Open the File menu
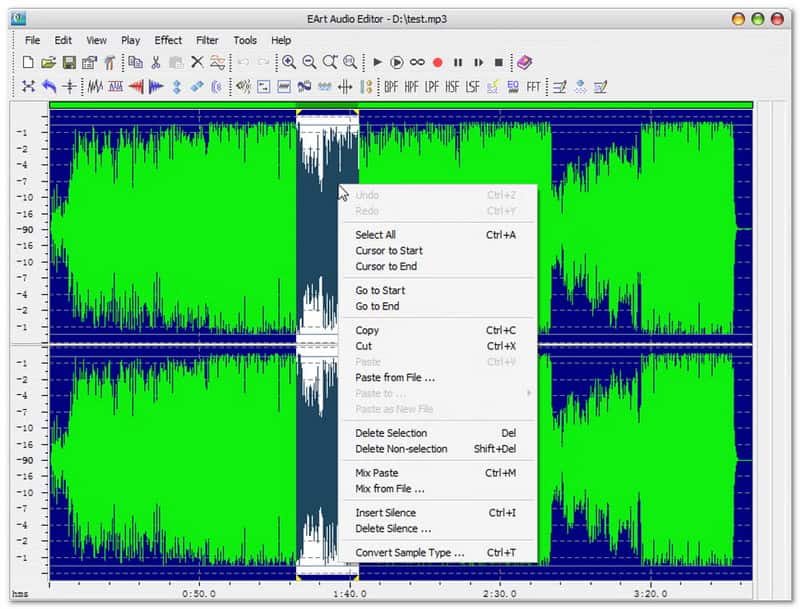Image resolution: width=800 pixels, height=609 pixels. pyautogui.click(x=33, y=40)
